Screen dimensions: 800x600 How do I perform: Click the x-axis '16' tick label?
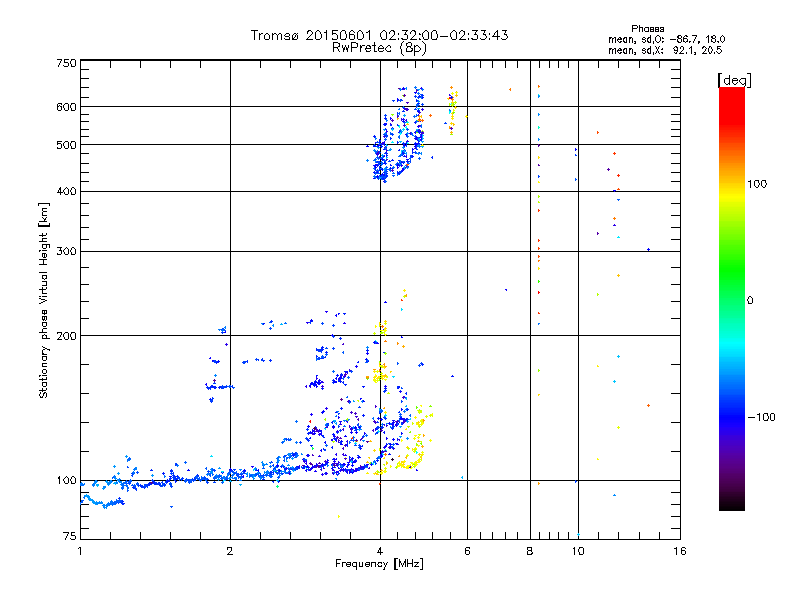click(x=680, y=551)
